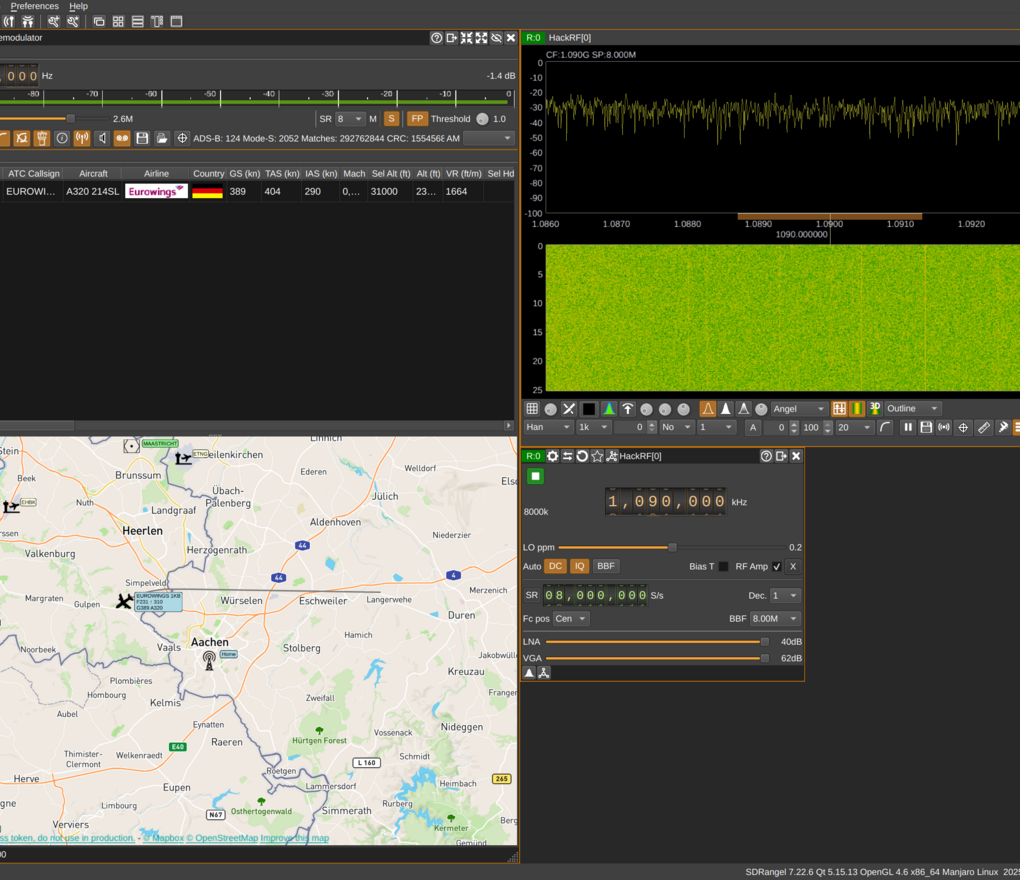This screenshot has height=880, width=1020.
Task: Open the Han FFT window dropdown
Action: coord(548,427)
